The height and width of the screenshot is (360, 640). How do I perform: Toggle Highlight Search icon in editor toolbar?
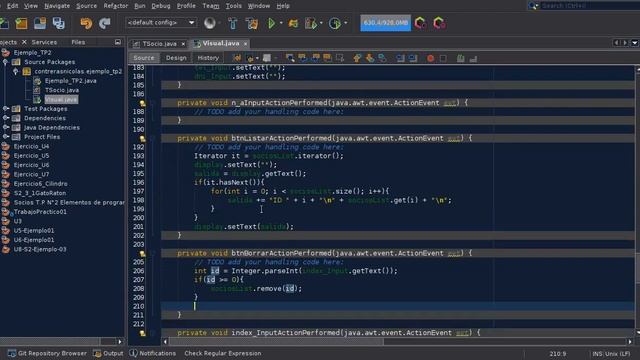click(327, 58)
